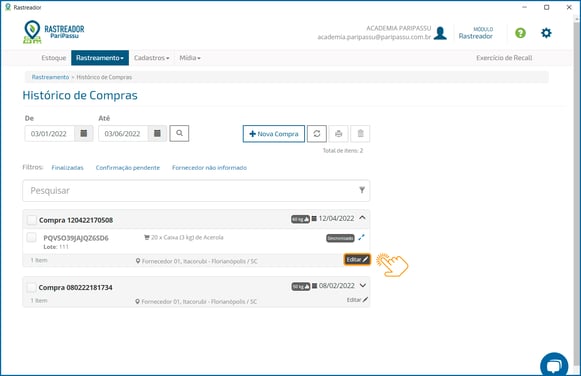Apply the Finalizadas filter
This screenshot has width=581, height=376.
pos(67,168)
